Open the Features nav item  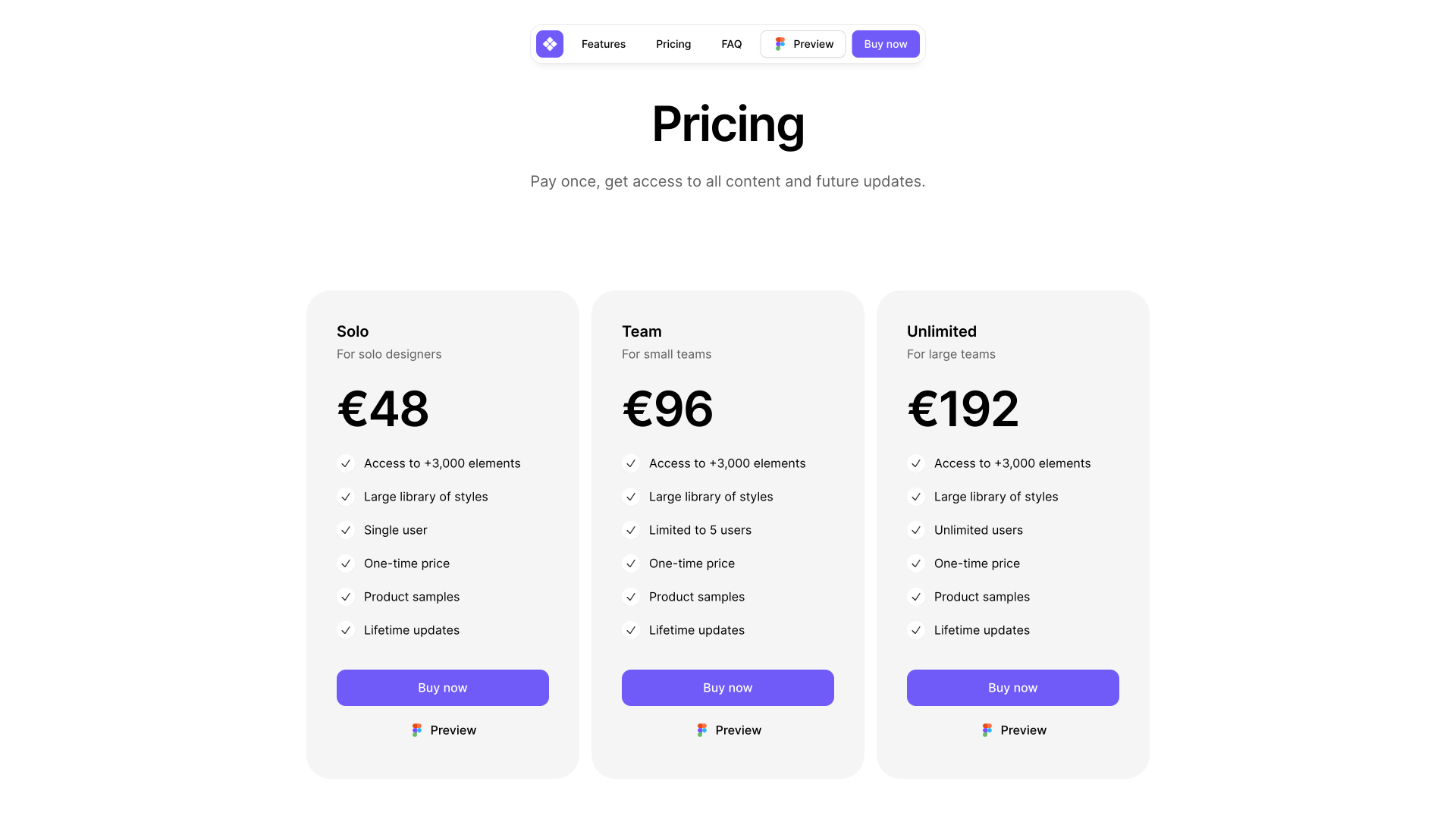click(x=604, y=44)
